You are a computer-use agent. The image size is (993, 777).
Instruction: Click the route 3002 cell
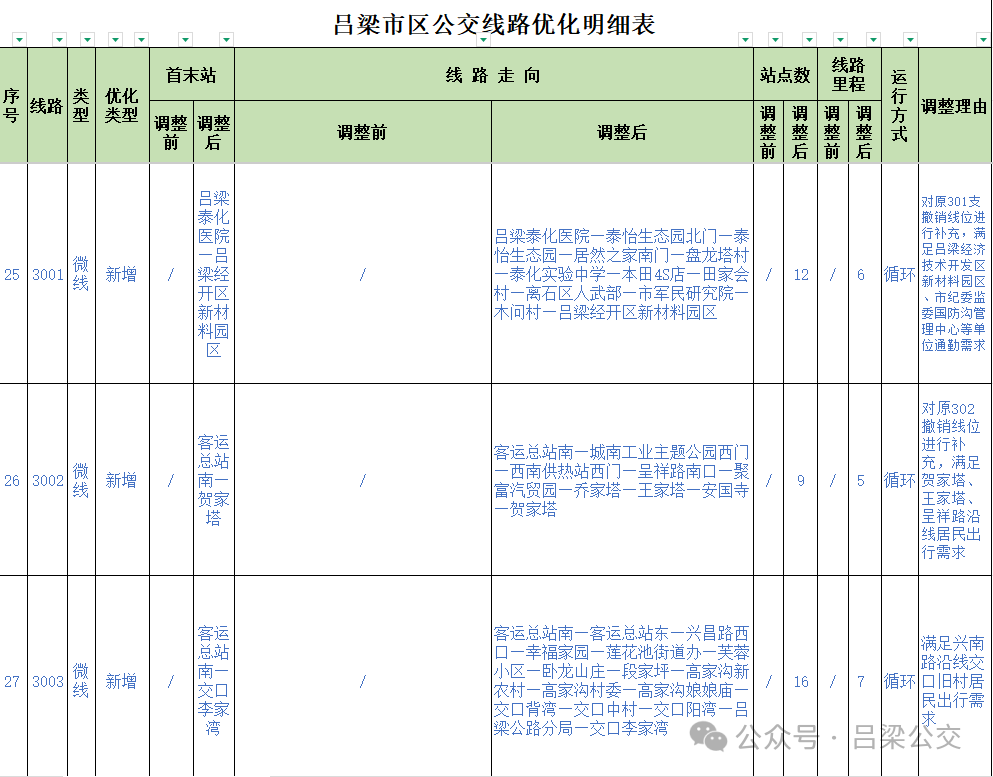point(48,481)
